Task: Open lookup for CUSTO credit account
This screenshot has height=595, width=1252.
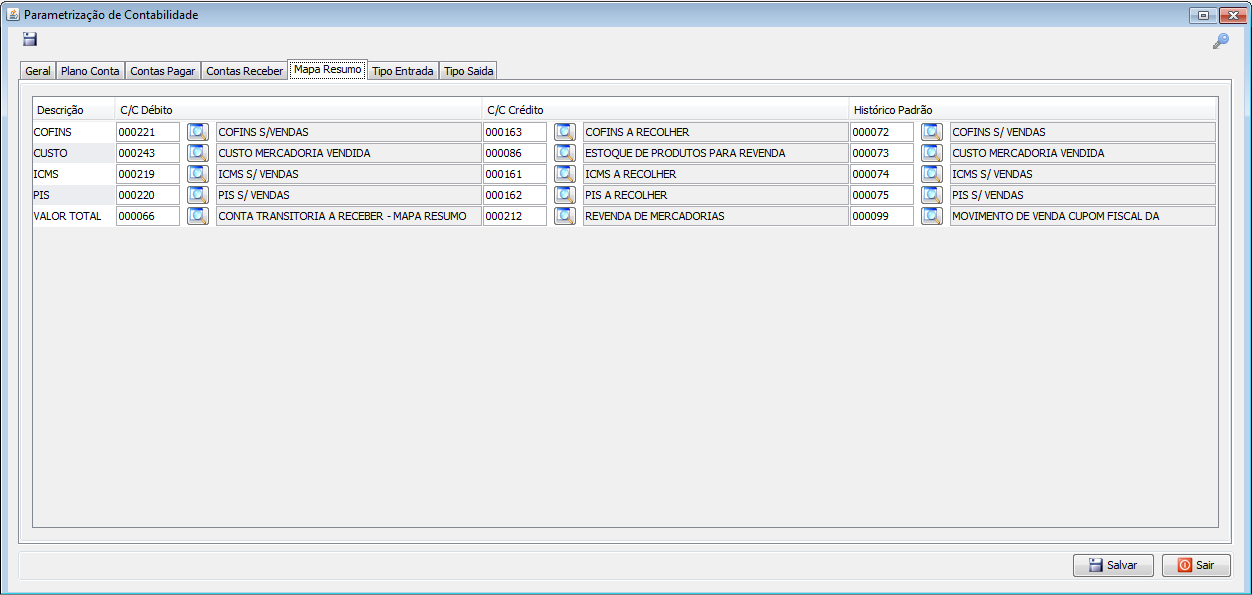Action: click(565, 153)
